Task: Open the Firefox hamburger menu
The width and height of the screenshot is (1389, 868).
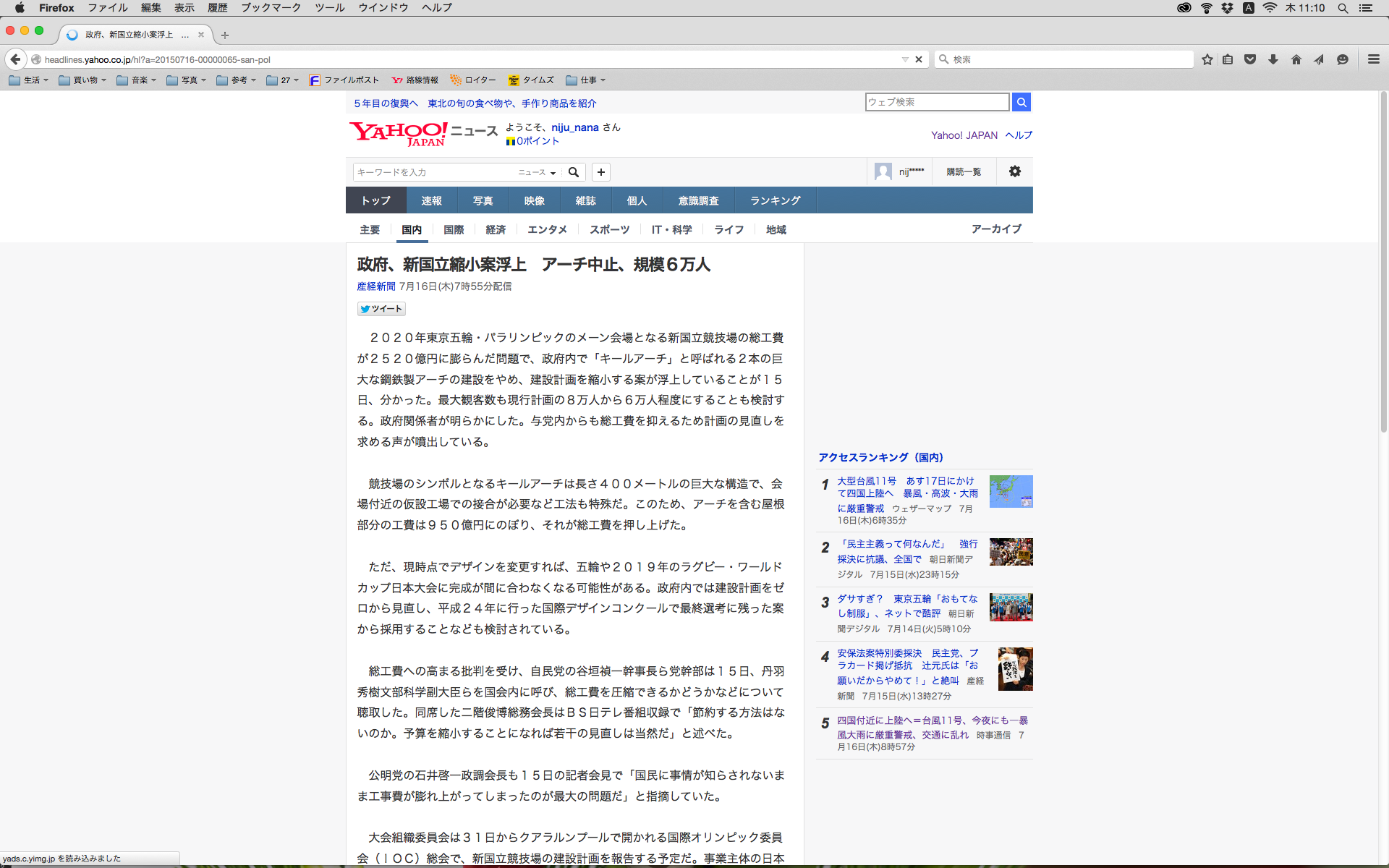Action: point(1373,59)
